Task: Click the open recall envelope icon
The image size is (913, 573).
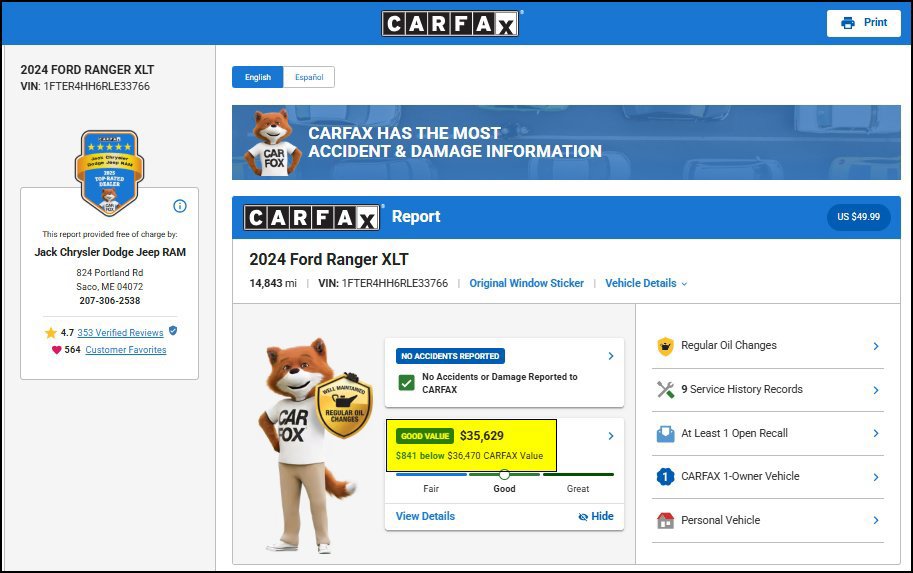Action: click(665, 434)
